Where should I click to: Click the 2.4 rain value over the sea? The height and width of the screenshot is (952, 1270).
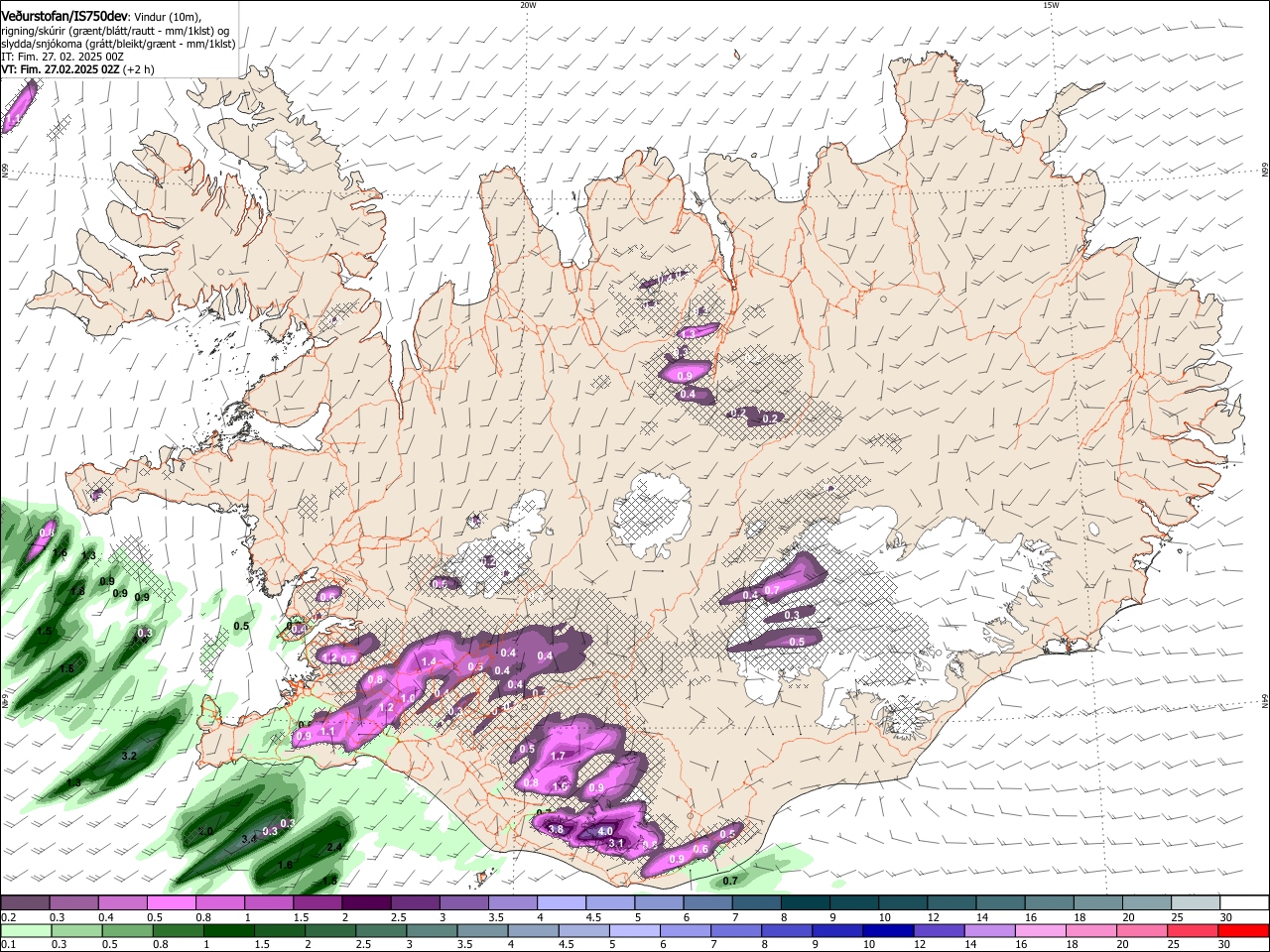[x=334, y=847]
